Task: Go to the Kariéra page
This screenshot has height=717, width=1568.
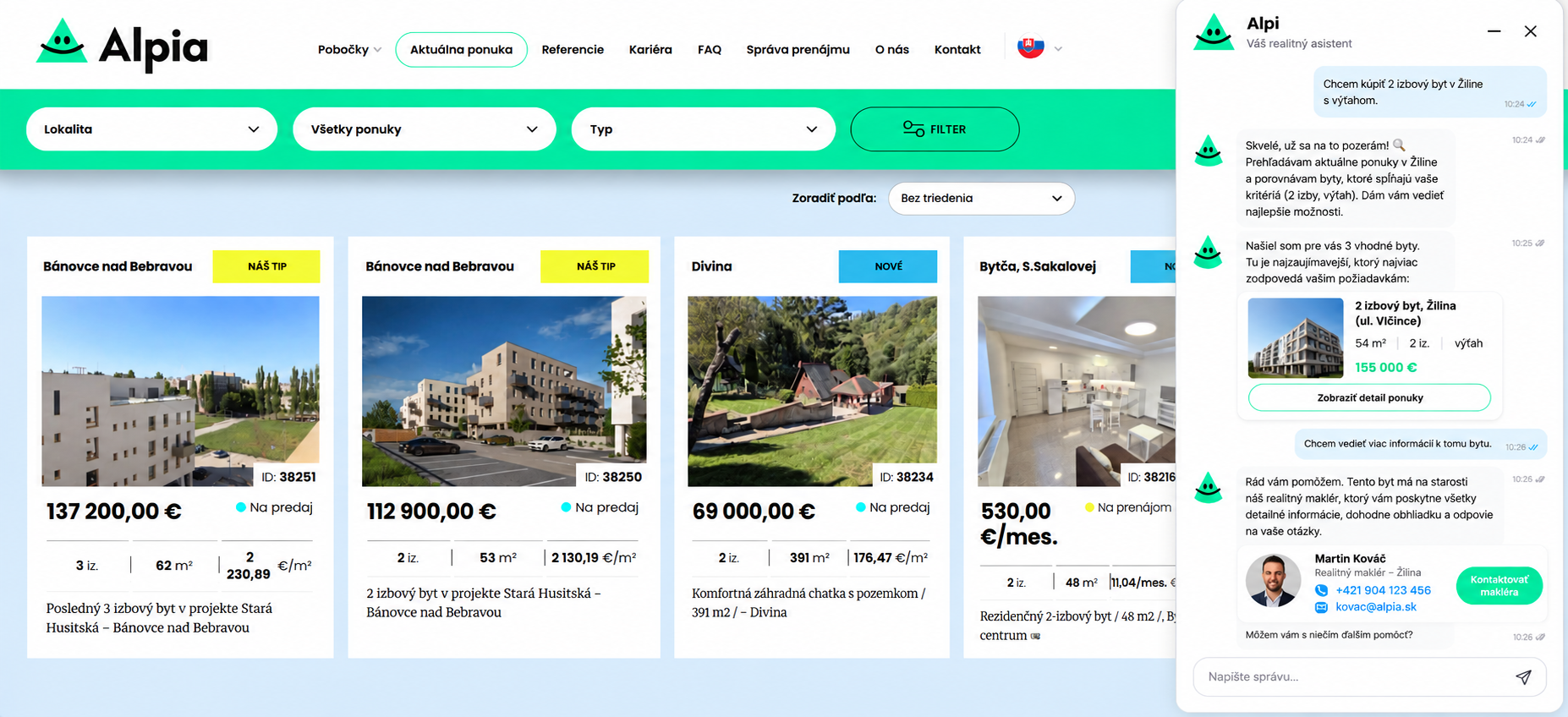Action: [x=650, y=49]
